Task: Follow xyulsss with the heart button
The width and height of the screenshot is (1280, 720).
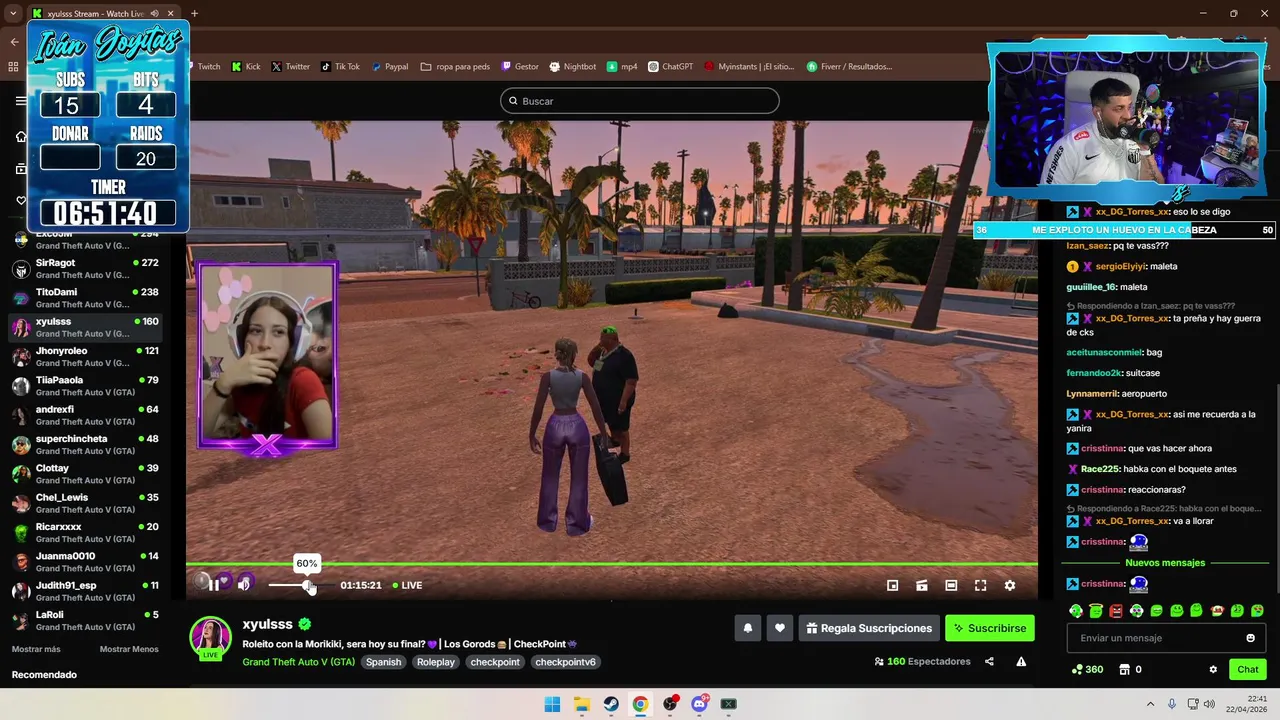Action: coord(780,628)
